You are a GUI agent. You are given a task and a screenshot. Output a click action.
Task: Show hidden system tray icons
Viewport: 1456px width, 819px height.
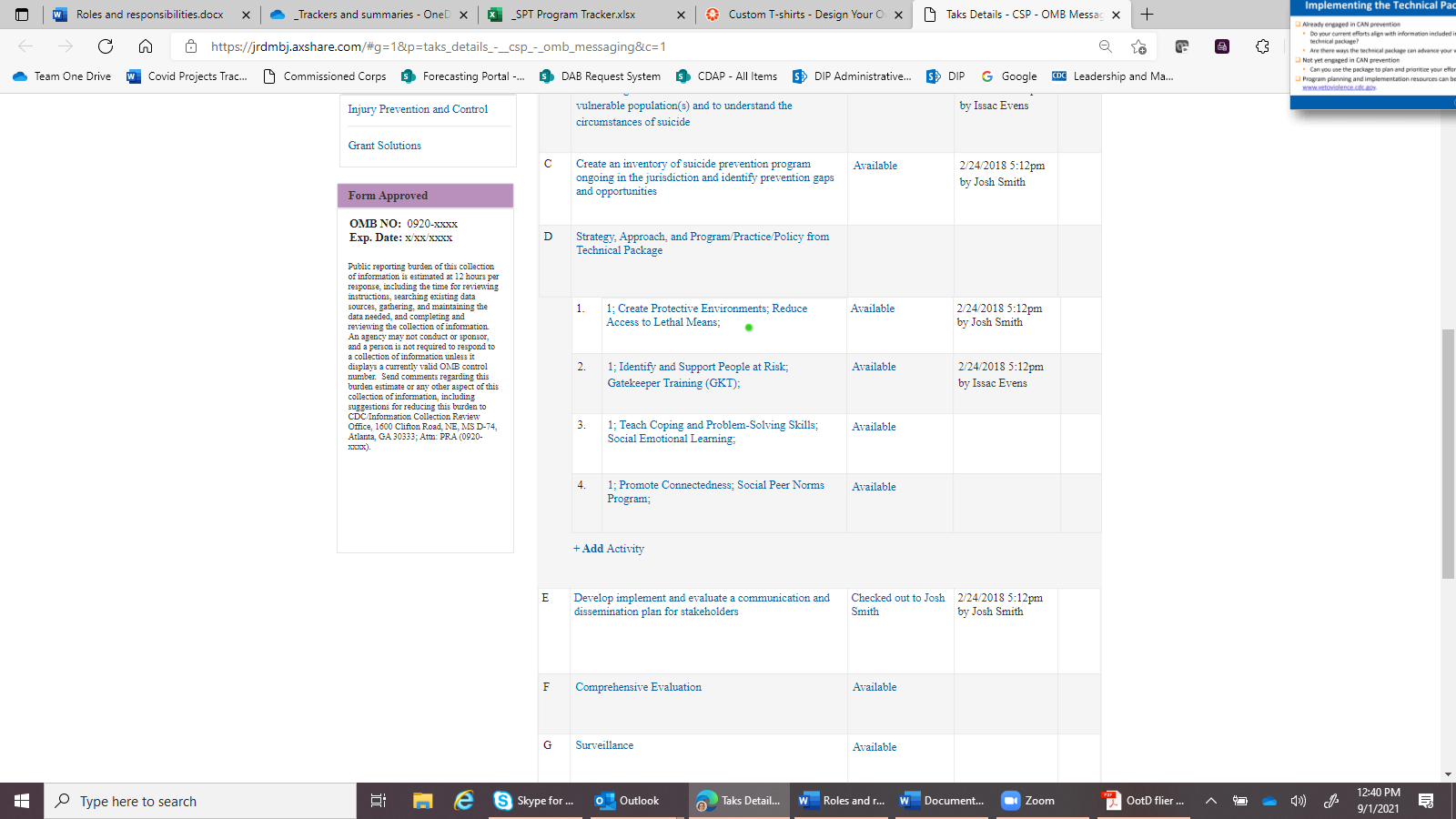1211,801
